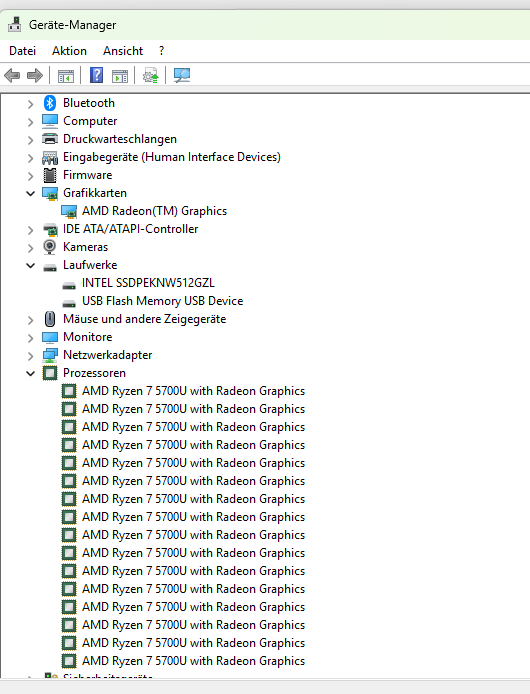Select the Monitore label
Image resolution: width=530 pixels, height=694 pixels.
[x=88, y=337]
